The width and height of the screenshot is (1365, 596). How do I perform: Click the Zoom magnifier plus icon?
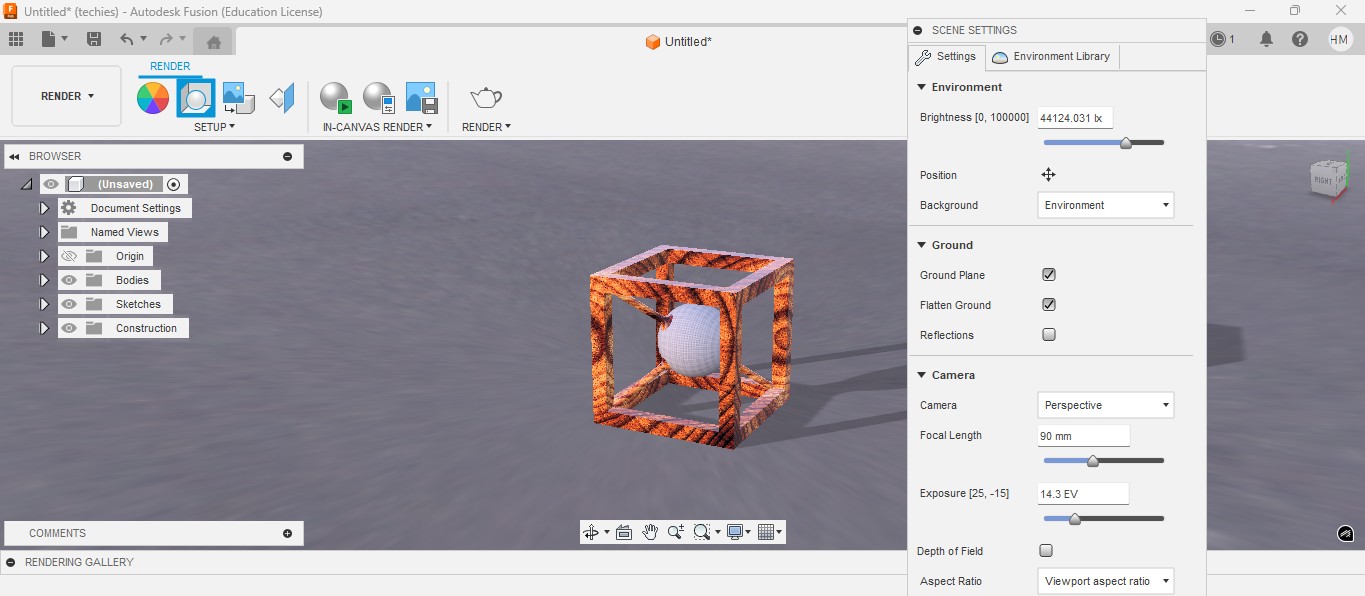coord(676,532)
